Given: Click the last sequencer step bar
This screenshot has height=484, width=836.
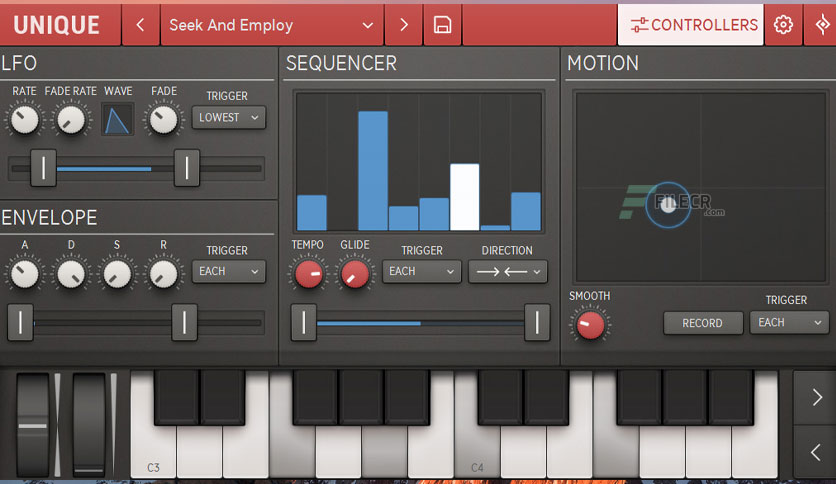Looking at the screenshot, I should pyautogui.click(x=526, y=211).
